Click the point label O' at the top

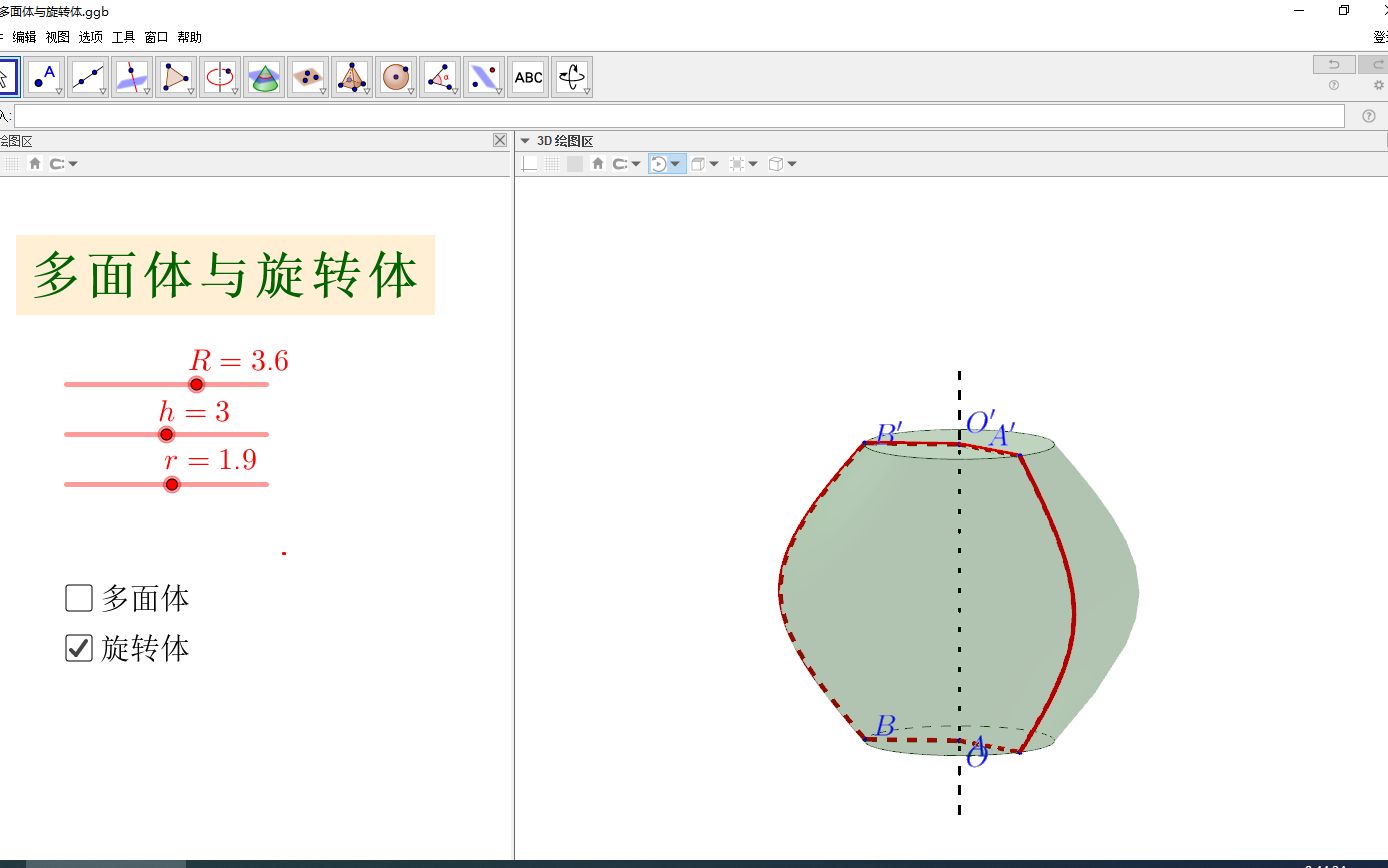click(x=980, y=421)
